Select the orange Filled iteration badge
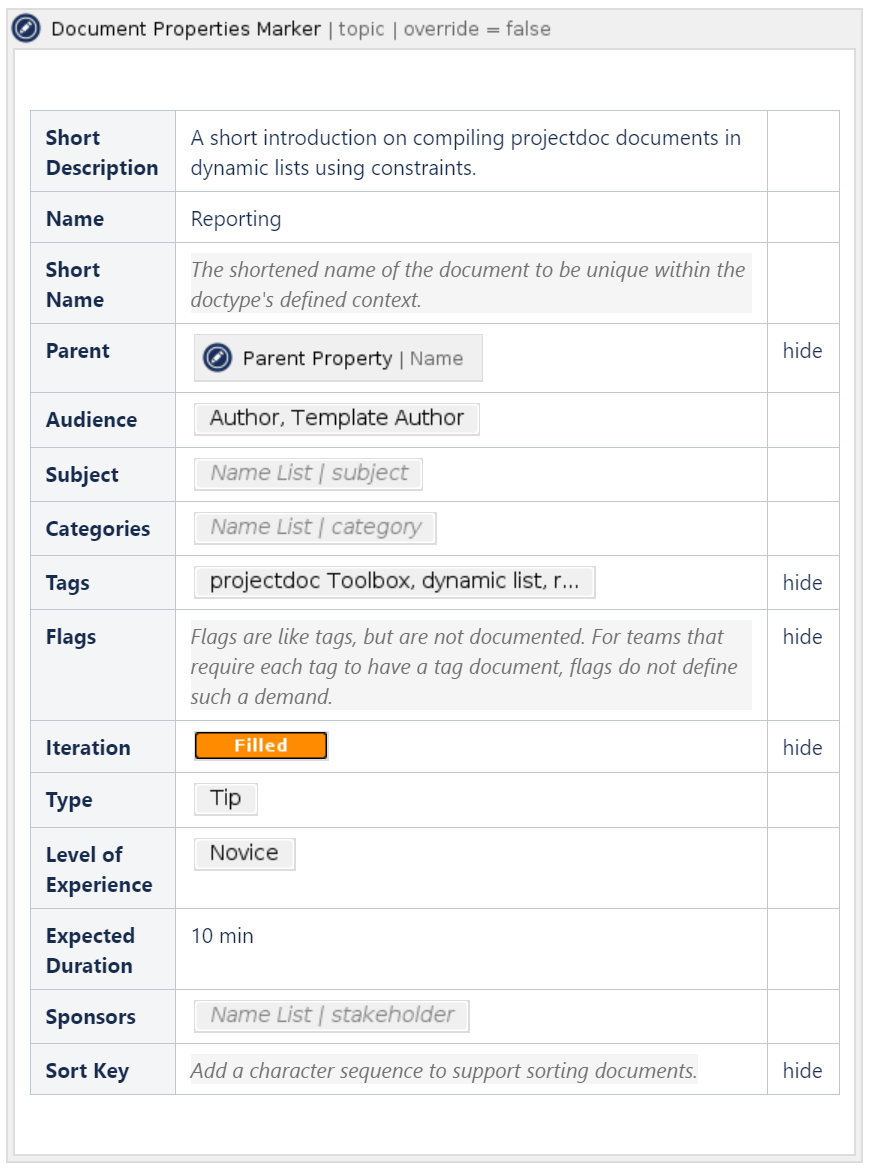Viewport: 870px width, 1170px height. coord(261,745)
